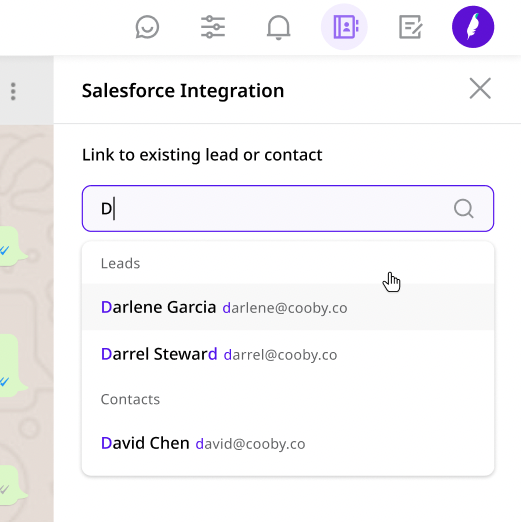521x522 pixels.
Task: Click the Salesforce Integration panel title
Action: 183,91
